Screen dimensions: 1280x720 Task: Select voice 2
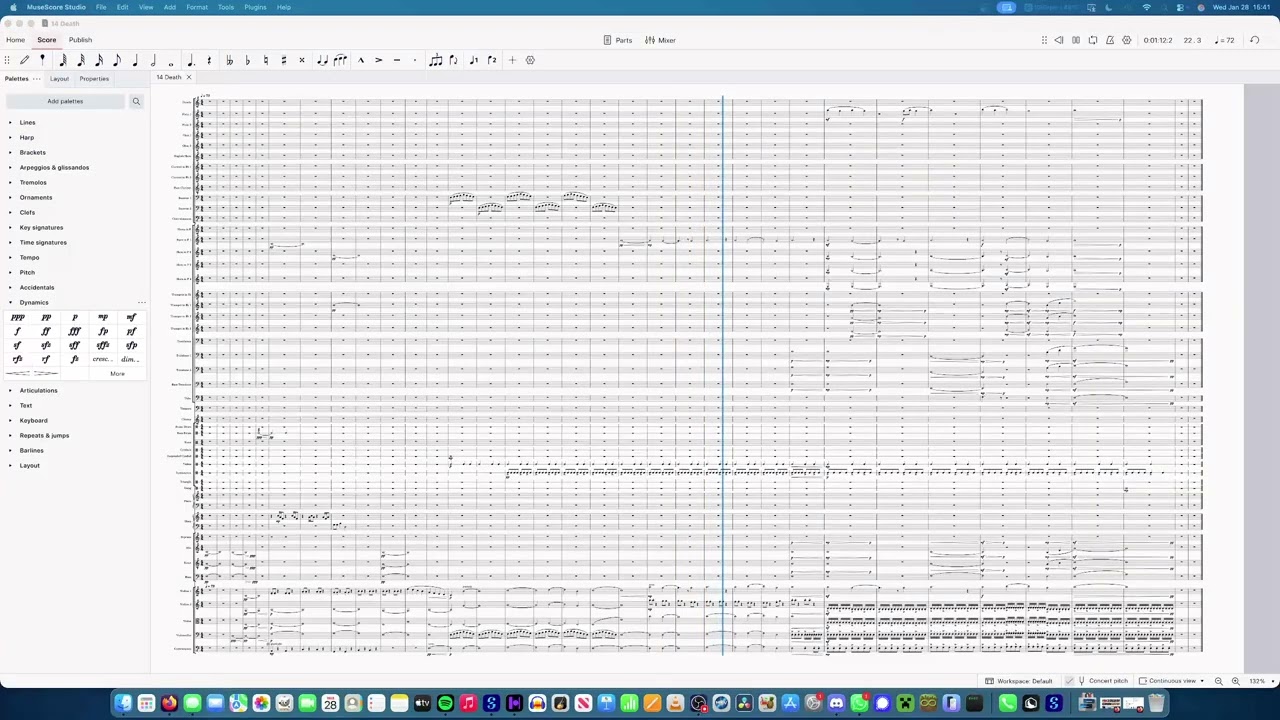(x=491, y=60)
